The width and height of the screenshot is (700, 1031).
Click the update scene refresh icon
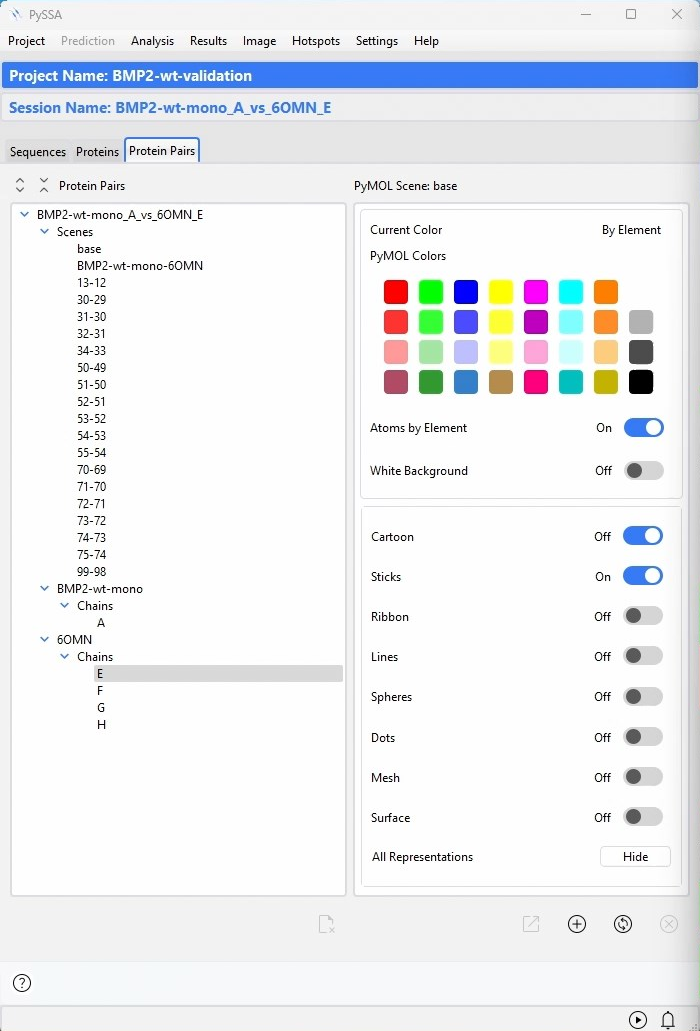click(x=623, y=924)
